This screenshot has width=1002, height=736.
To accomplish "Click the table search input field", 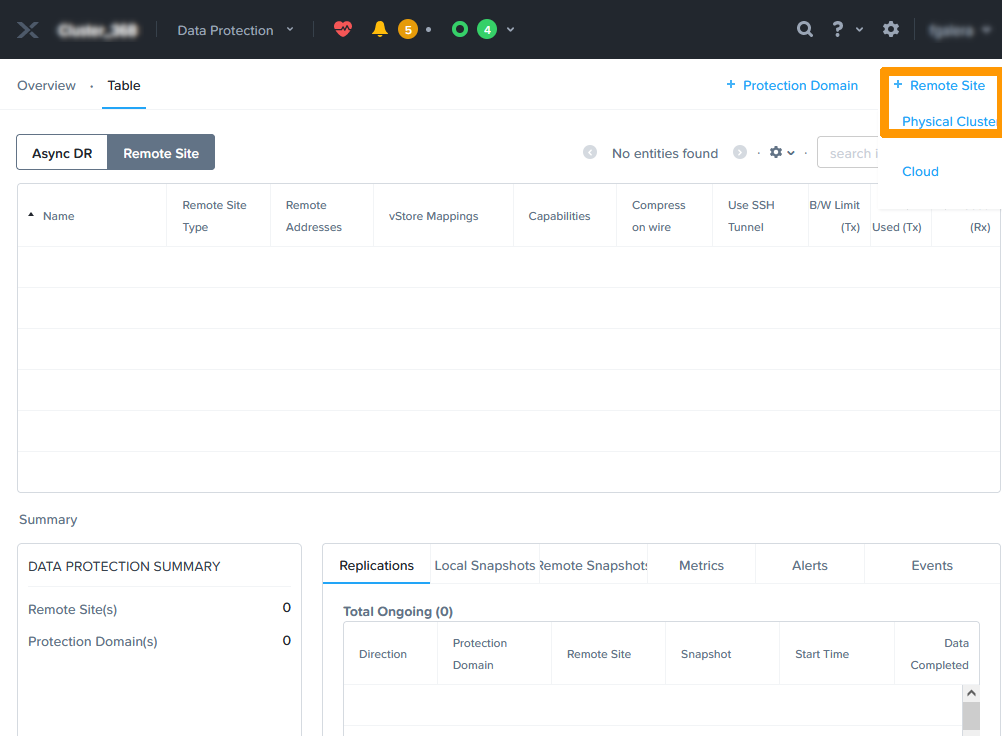I will [x=852, y=153].
